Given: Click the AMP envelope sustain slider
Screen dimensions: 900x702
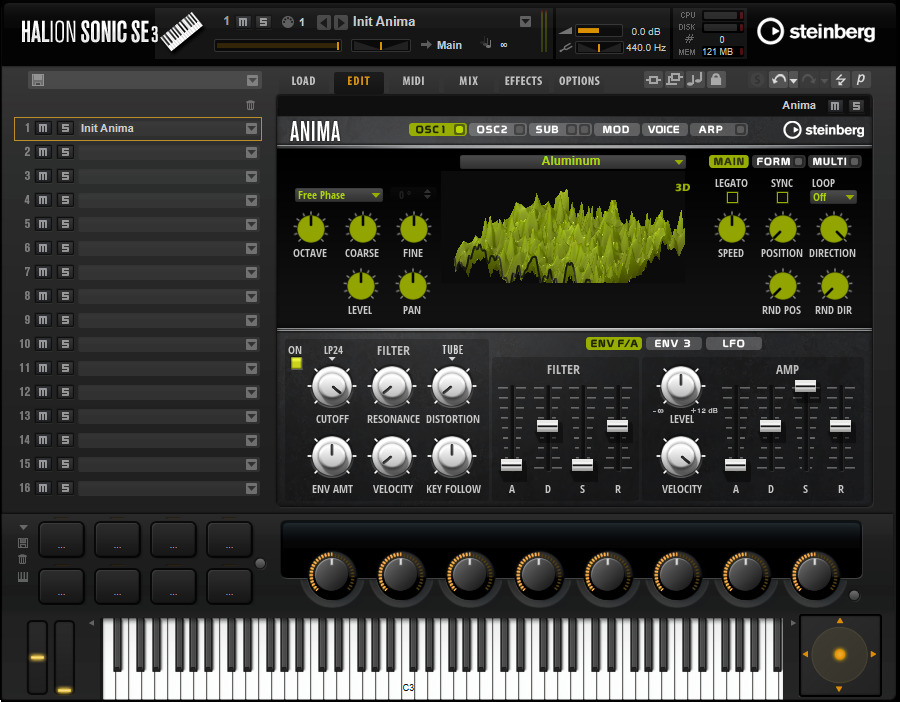Looking at the screenshot, I should (805, 386).
